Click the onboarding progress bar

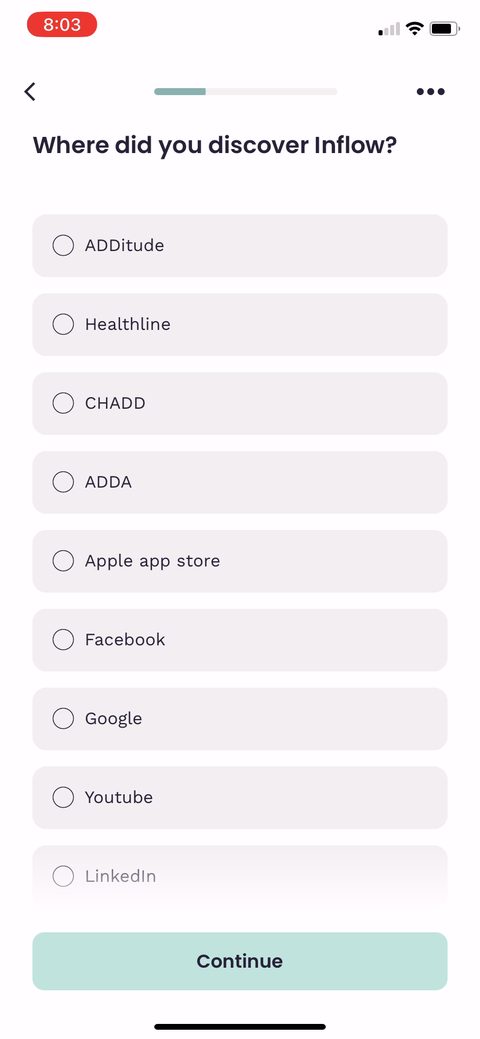tap(245, 91)
